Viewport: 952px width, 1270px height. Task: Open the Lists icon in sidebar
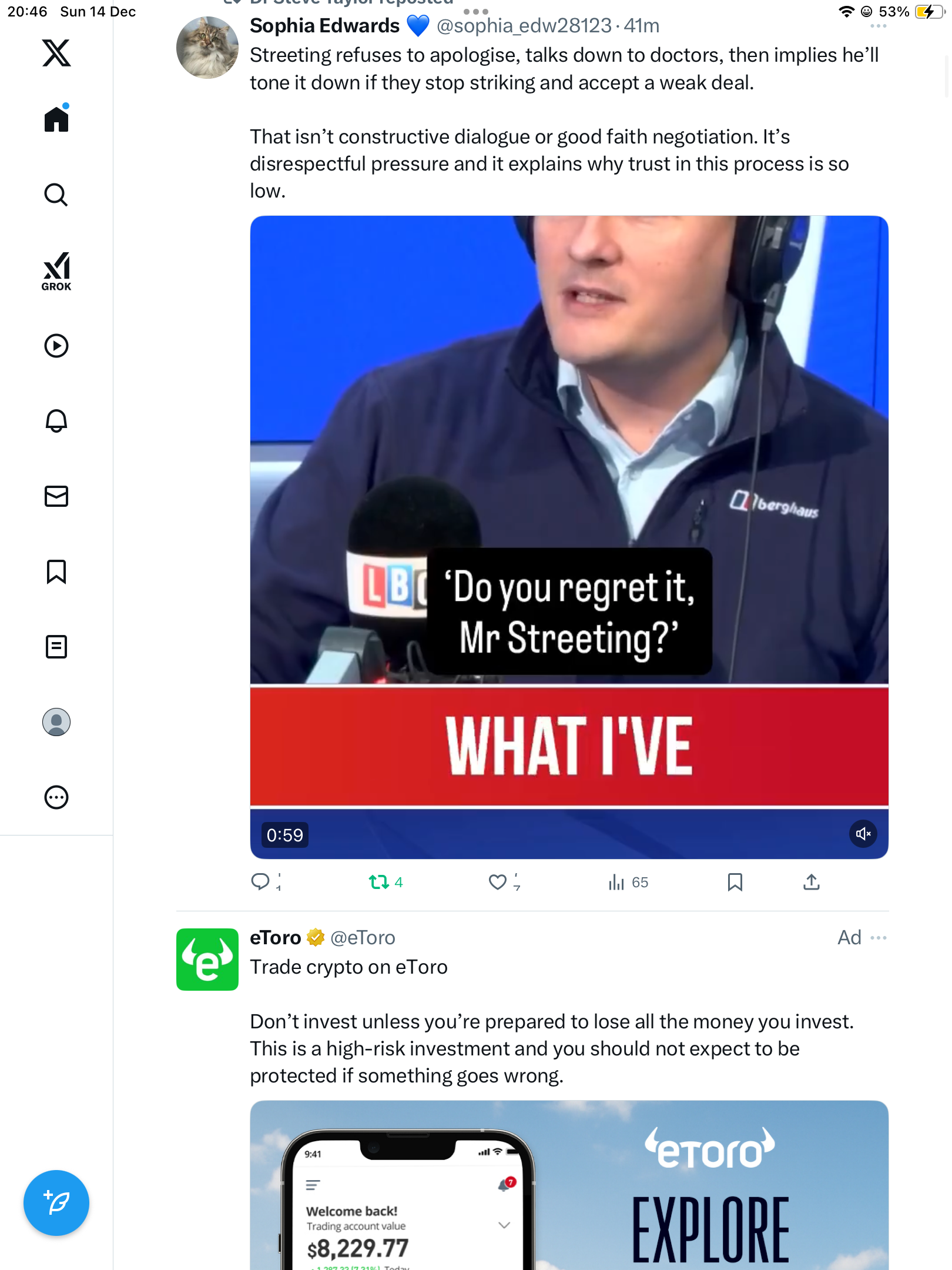(56, 647)
